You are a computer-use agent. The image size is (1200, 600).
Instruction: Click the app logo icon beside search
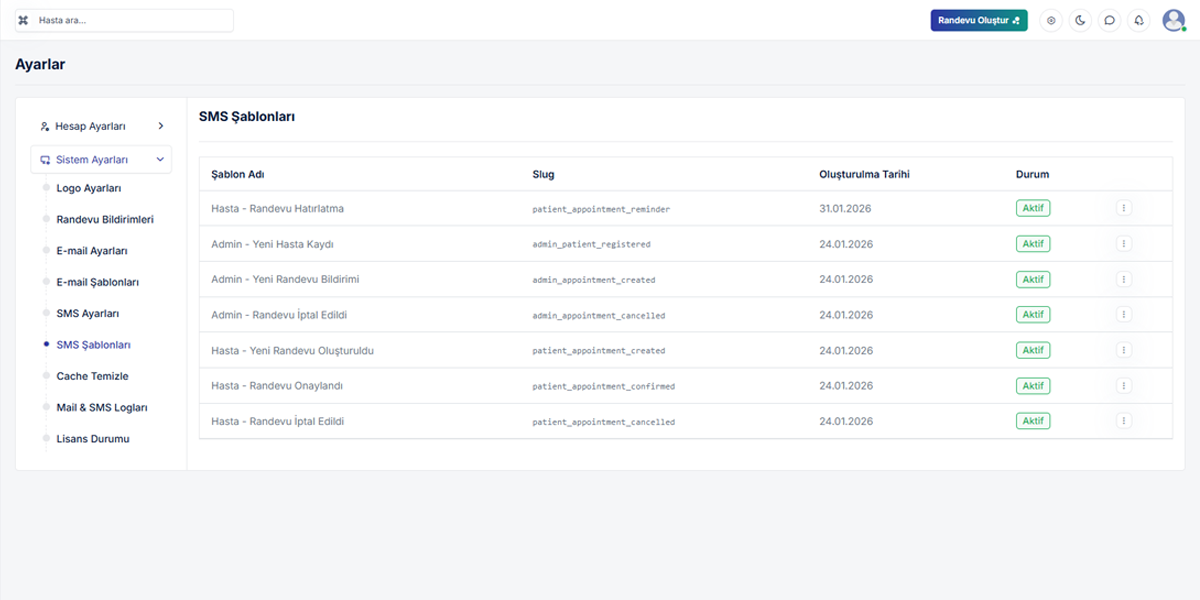click(23, 20)
